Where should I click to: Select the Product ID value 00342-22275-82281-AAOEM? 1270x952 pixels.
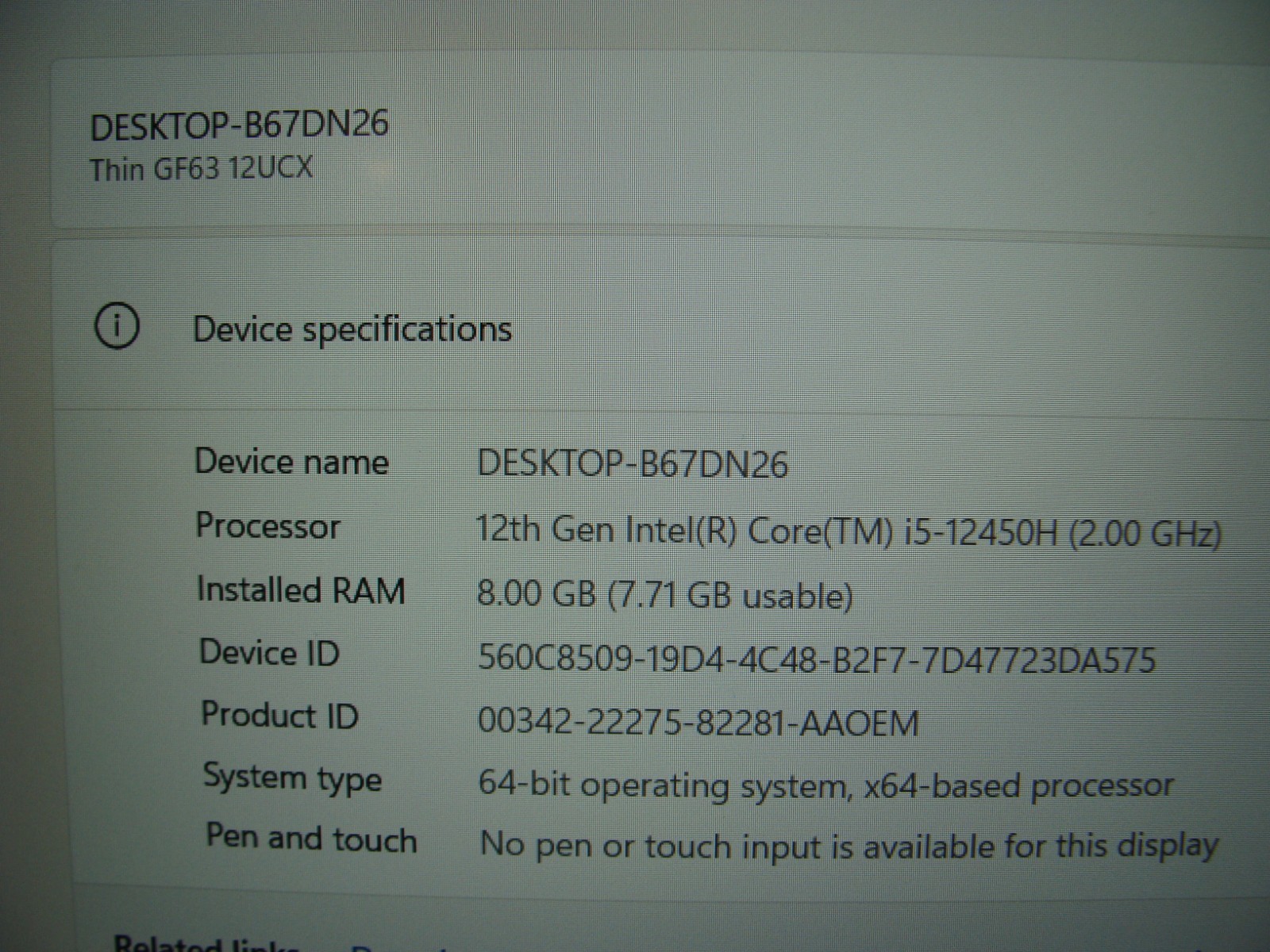(x=698, y=723)
